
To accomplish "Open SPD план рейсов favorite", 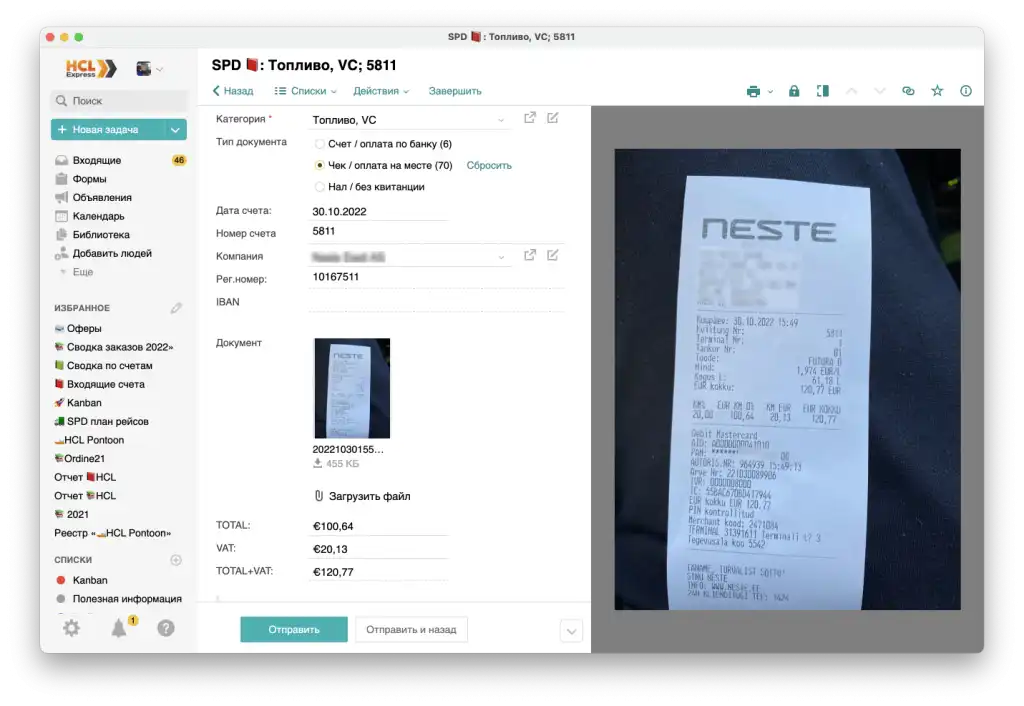I will coord(101,421).
